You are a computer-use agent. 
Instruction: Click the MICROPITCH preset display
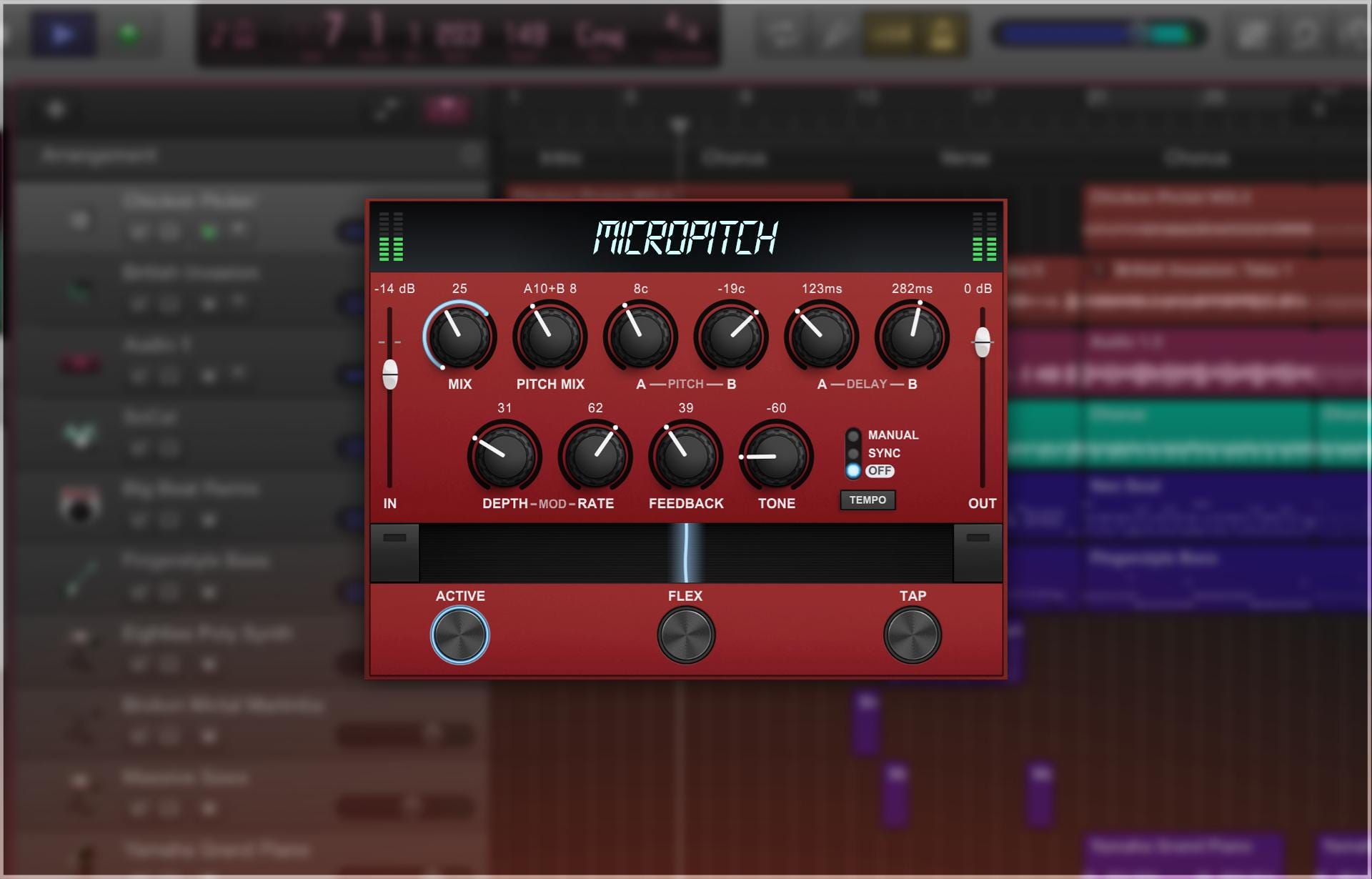tap(686, 238)
